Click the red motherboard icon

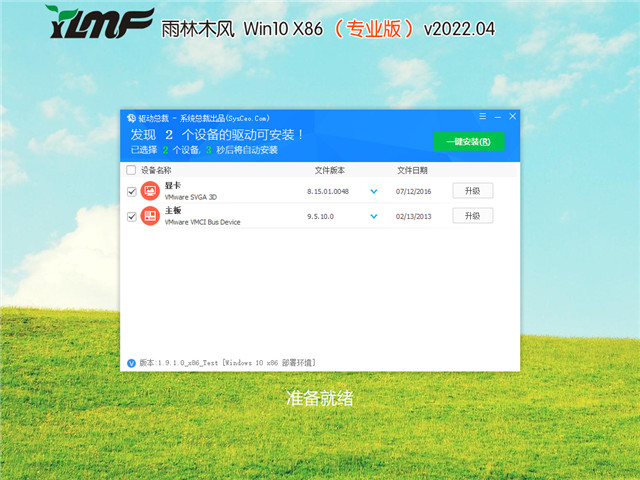pos(150,216)
